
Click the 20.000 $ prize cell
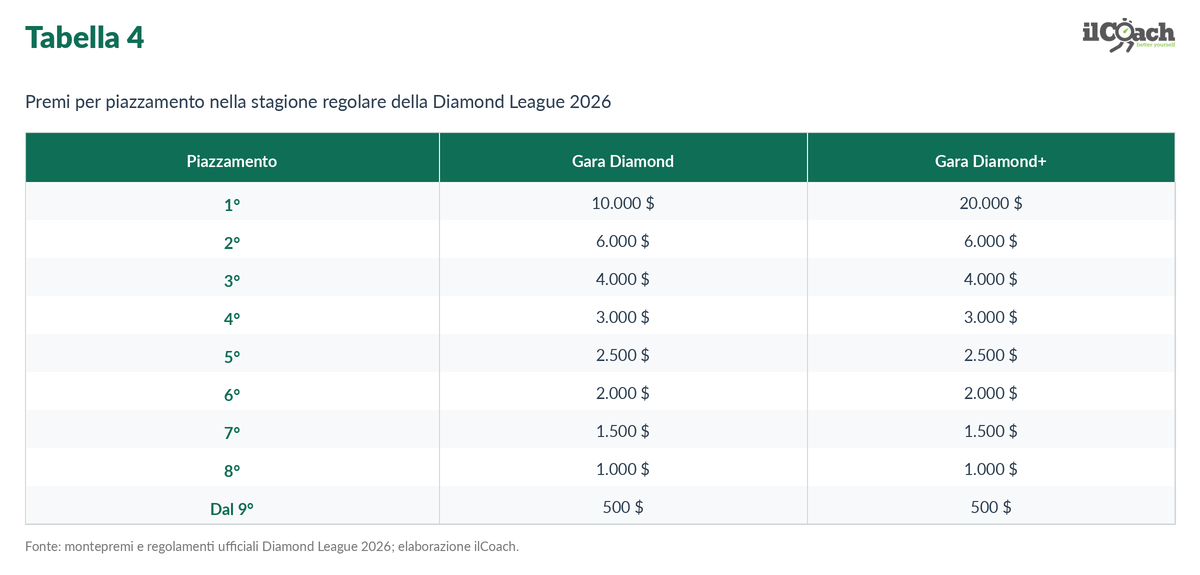991,203
